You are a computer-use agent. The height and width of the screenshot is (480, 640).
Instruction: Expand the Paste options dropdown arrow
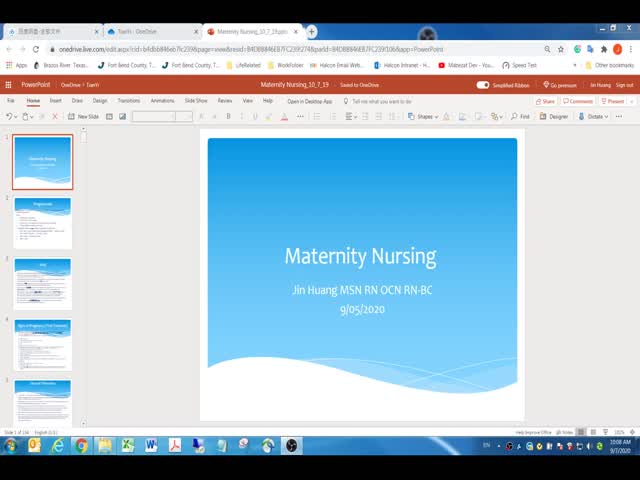[x=32, y=117]
